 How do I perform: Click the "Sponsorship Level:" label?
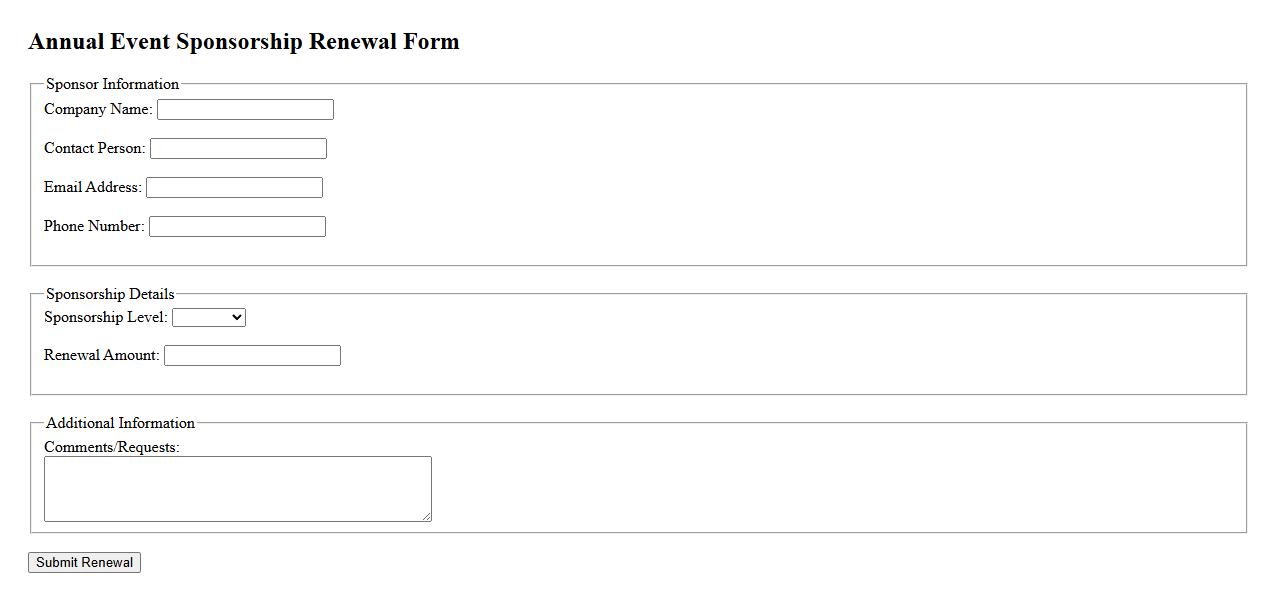pos(105,317)
